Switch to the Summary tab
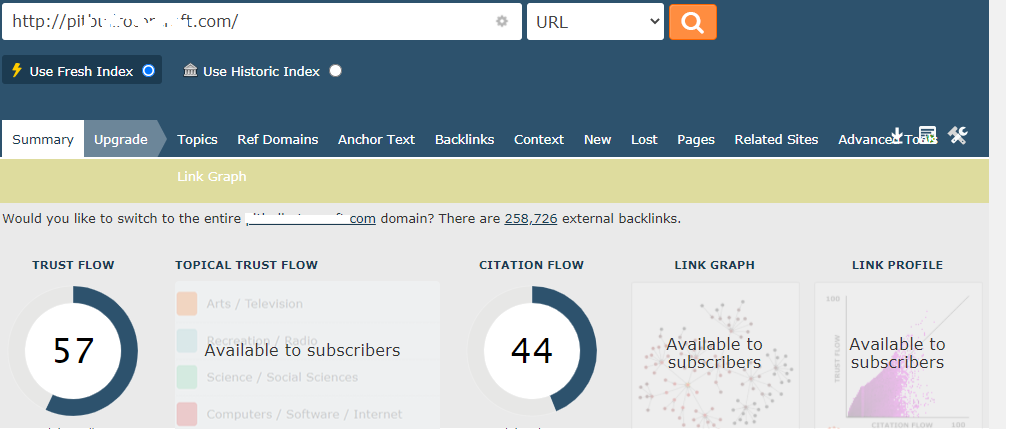The image size is (1024, 429). 42,139
